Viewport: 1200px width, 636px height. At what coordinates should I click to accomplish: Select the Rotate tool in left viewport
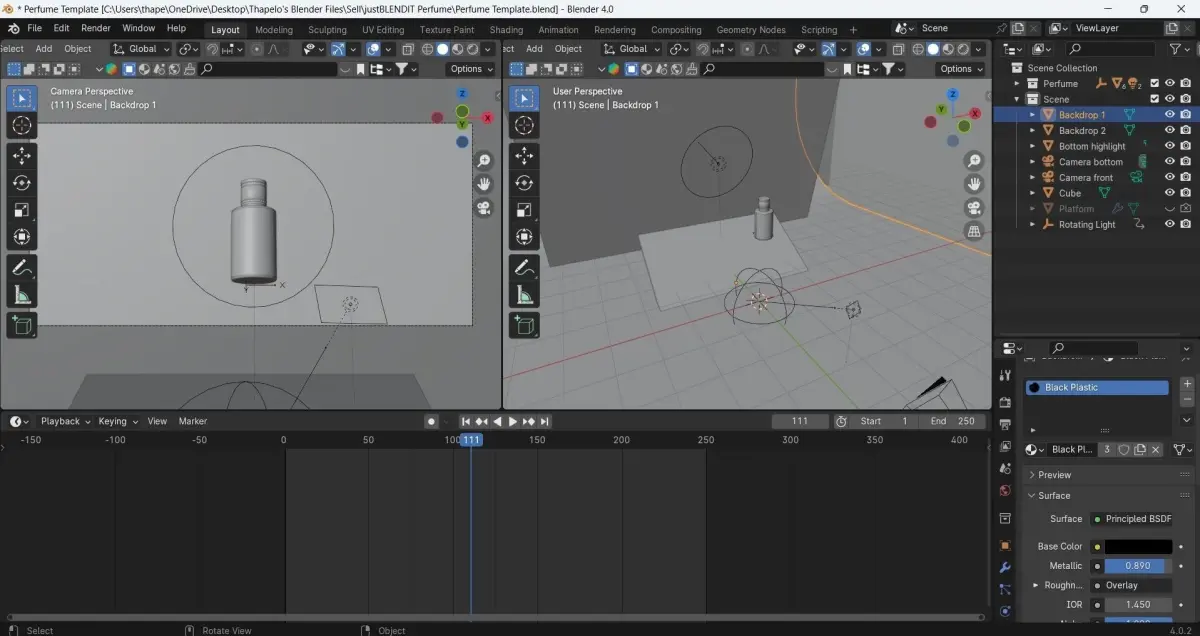[x=22, y=183]
